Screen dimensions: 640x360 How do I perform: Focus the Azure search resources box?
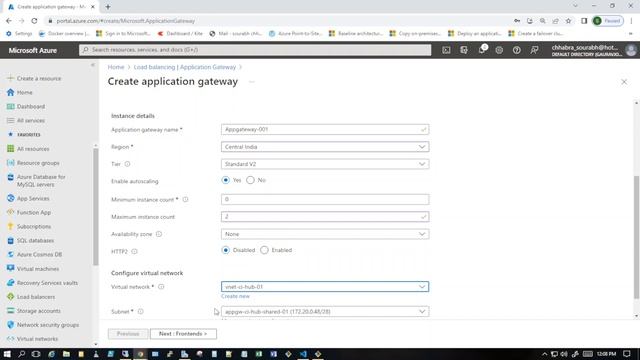pos(255,50)
